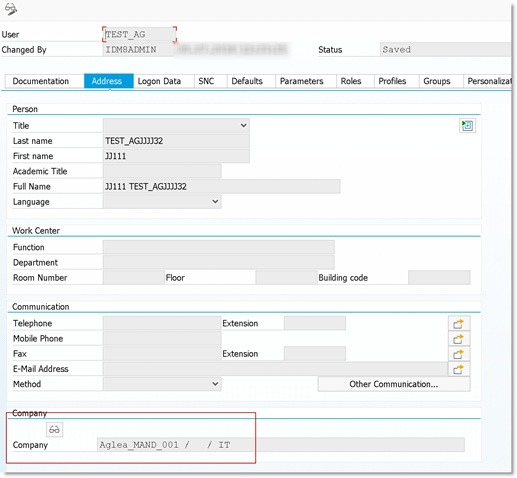Click the User field TEST_AG
517x478 pixels.
(x=139, y=34)
